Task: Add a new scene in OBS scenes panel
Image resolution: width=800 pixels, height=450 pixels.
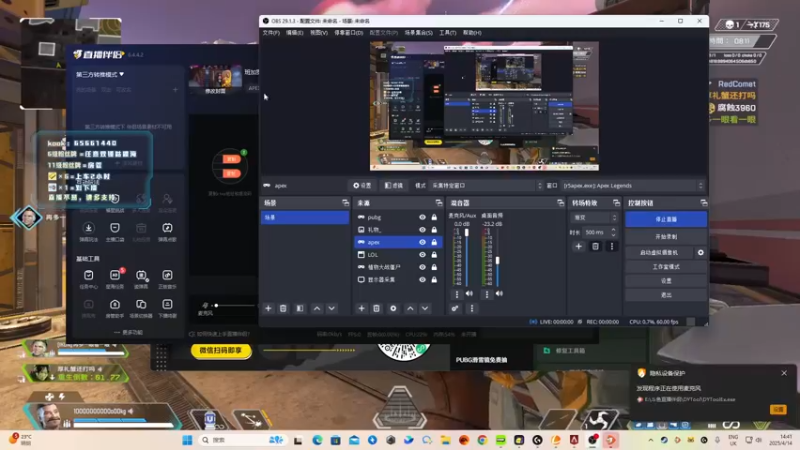Action: coord(268,308)
